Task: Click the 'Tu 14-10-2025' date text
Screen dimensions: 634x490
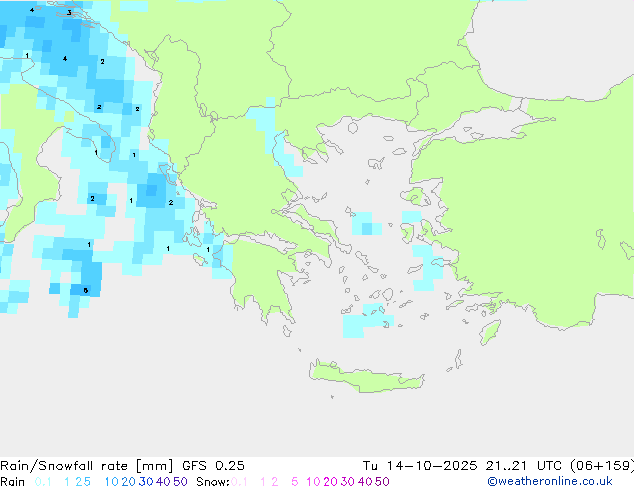Action: click(420, 466)
